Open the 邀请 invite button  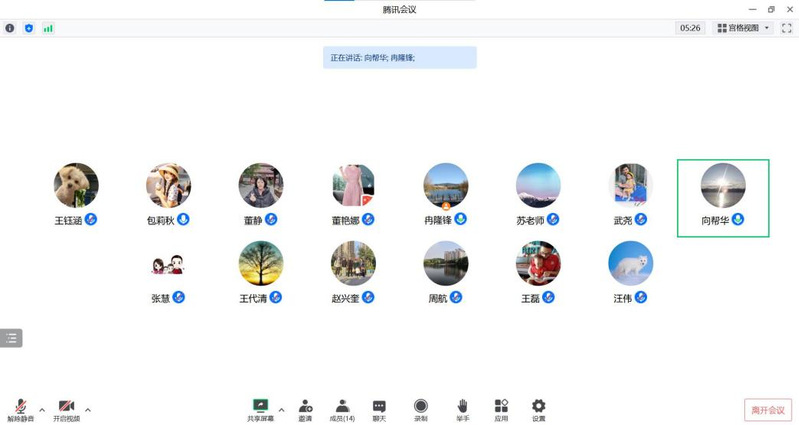pos(305,410)
